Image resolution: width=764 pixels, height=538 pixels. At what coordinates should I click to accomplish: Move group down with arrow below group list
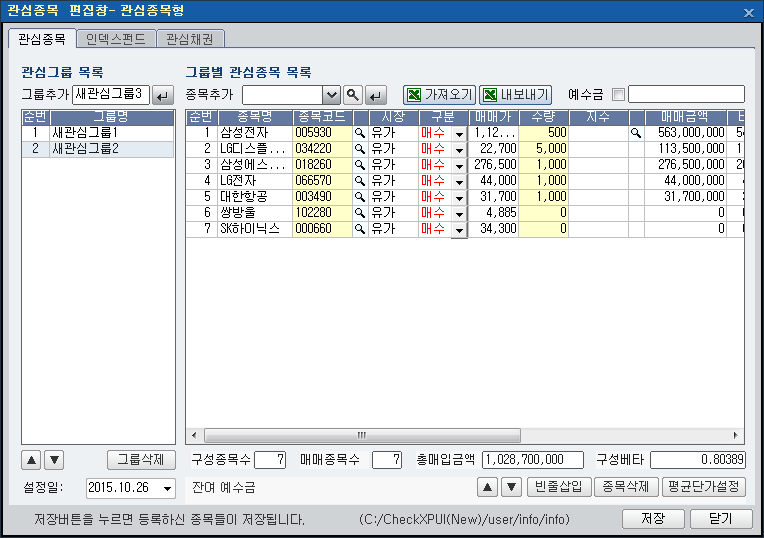click(54, 460)
